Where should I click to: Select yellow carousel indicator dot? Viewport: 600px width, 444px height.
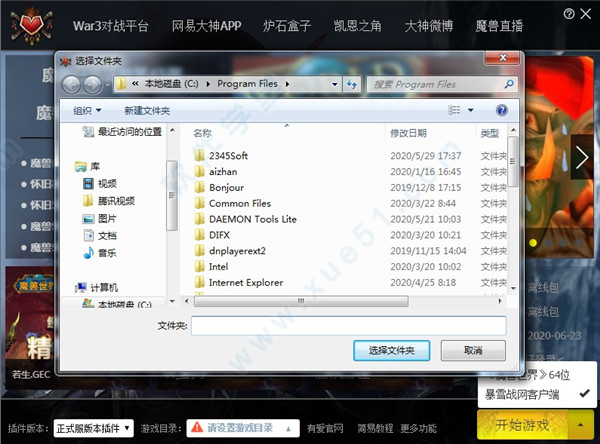pyautogui.click(x=533, y=243)
